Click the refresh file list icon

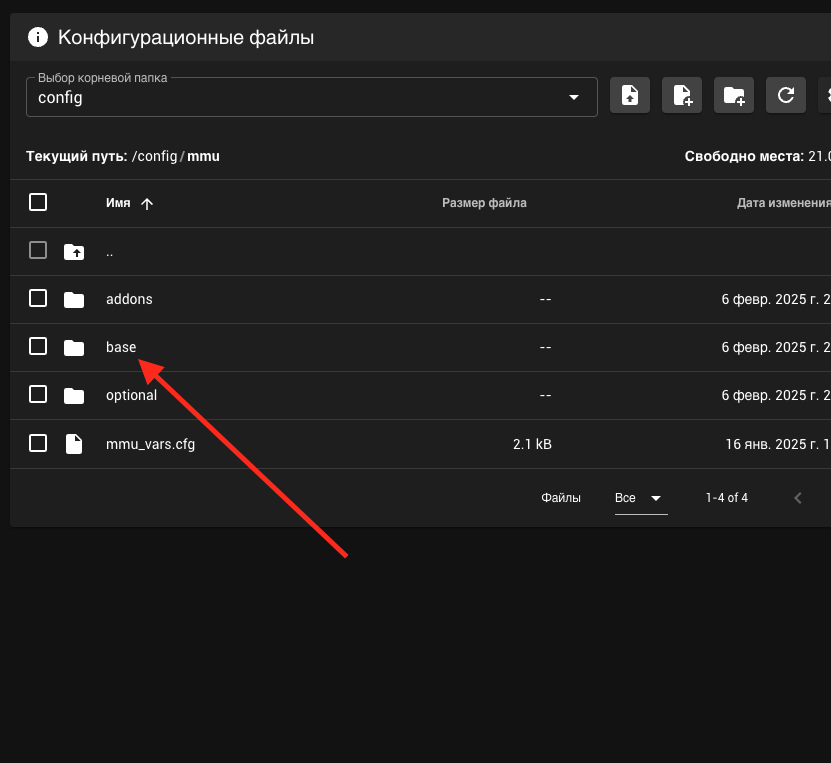click(x=785, y=95)
